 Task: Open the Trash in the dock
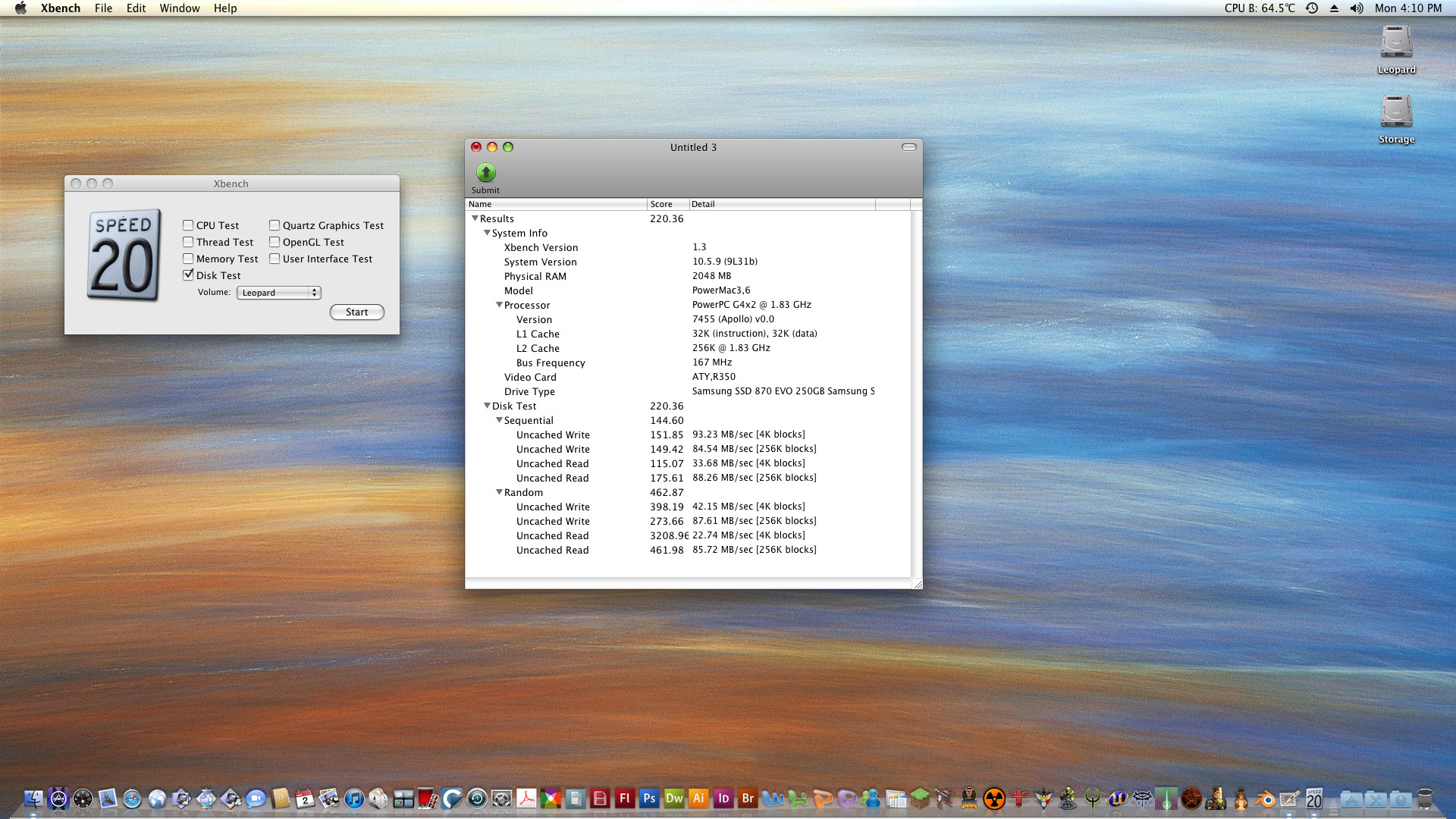(1425, 799)
